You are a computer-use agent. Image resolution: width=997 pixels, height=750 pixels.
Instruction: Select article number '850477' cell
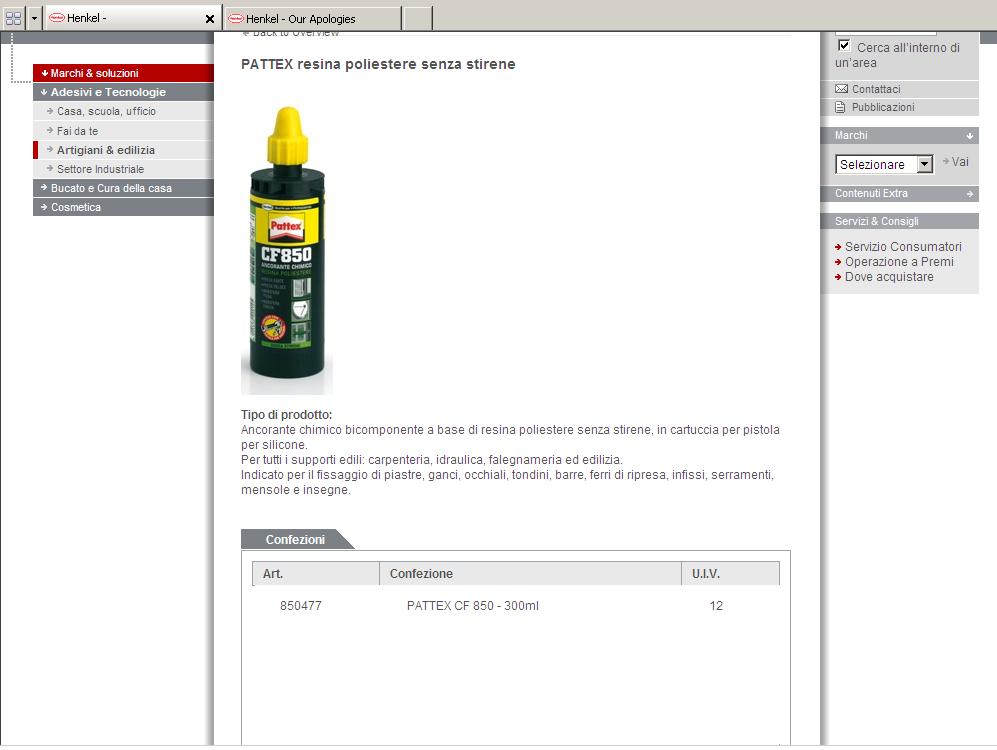[x=301, y=606]
